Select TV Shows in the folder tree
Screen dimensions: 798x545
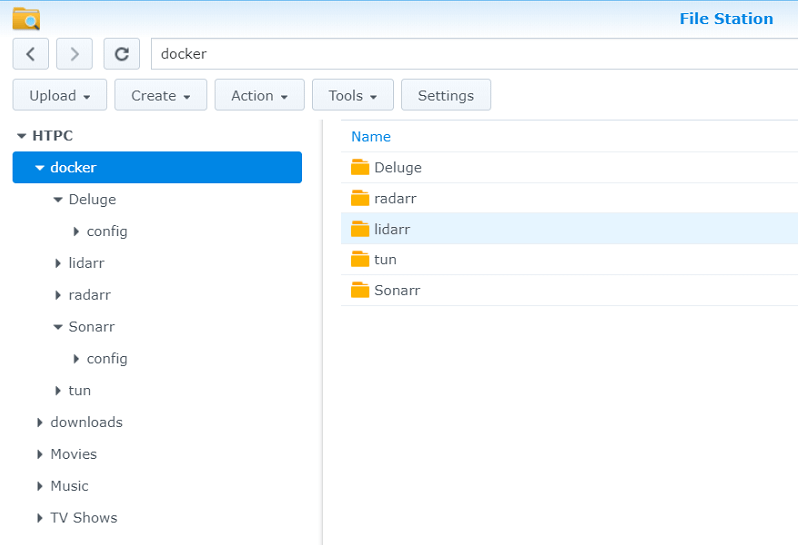[84, 518]
